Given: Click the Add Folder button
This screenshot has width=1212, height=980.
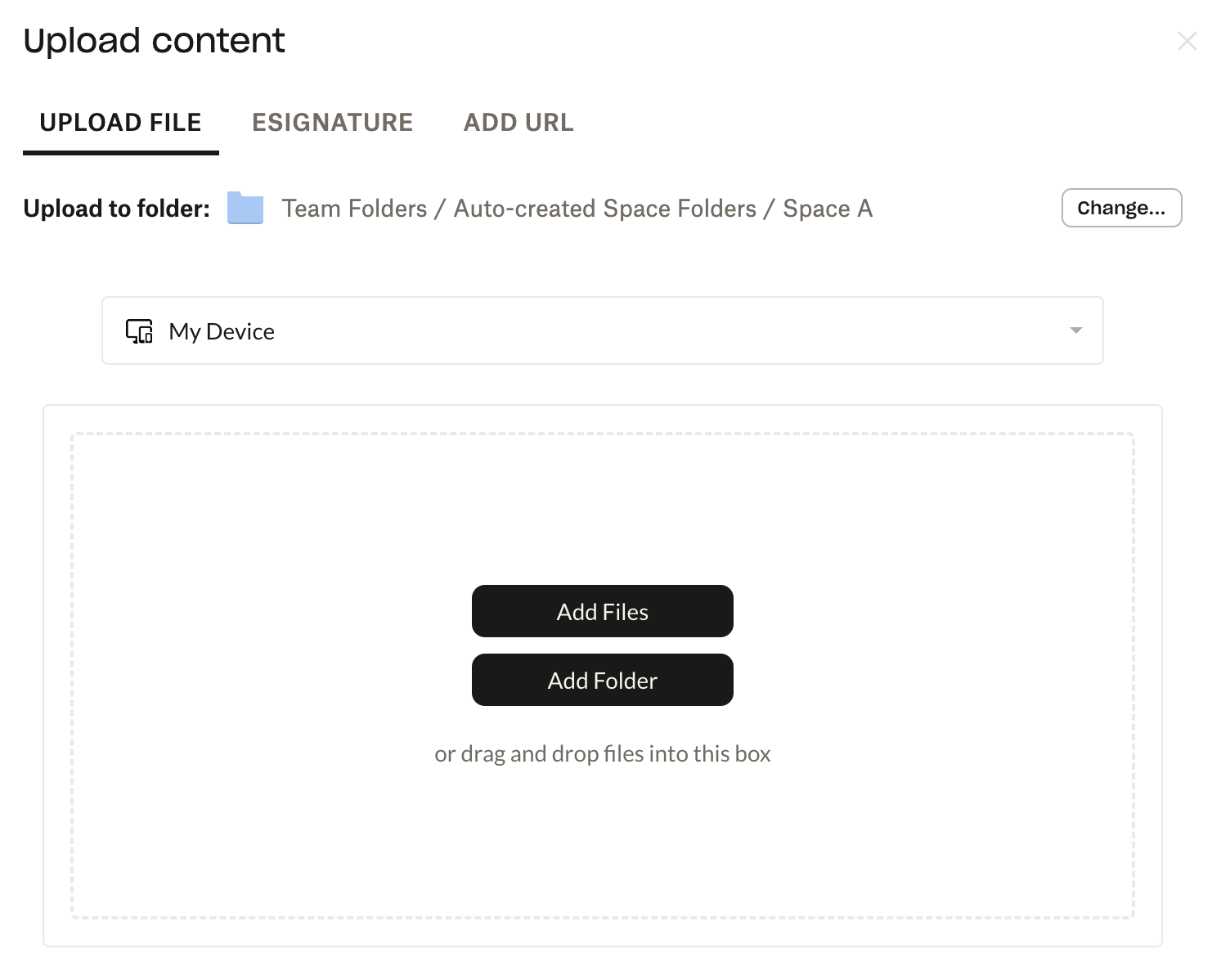Looking at the screenshot, I should [602, 680].
